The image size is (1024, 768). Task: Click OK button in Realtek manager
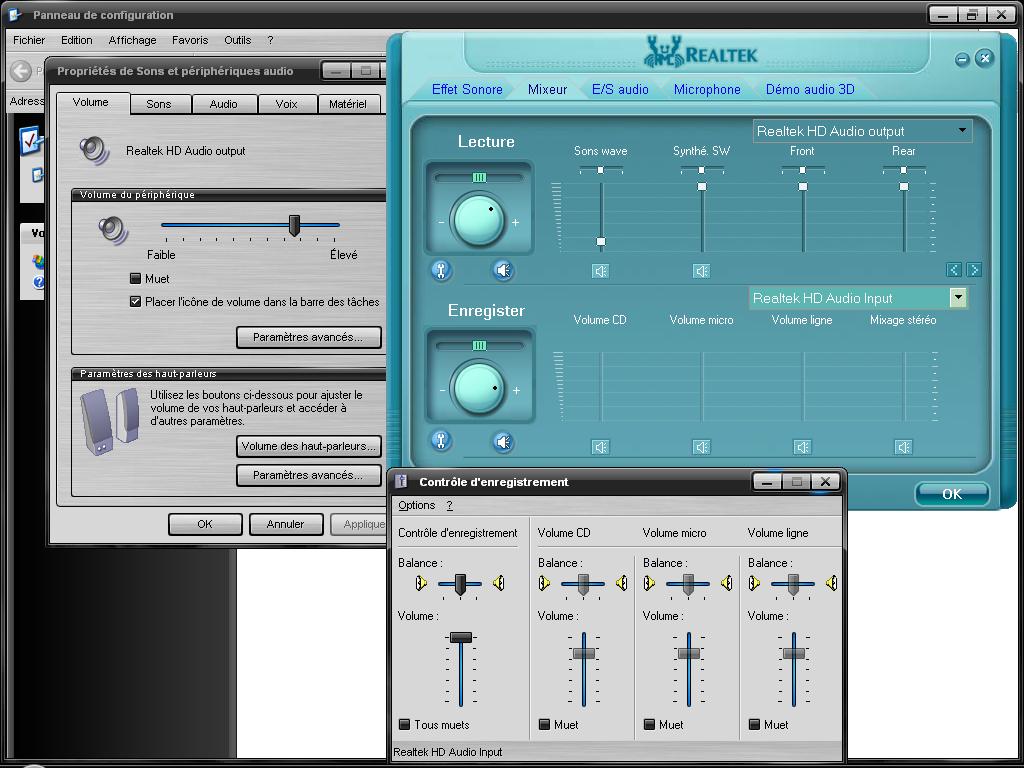(952, 494)
